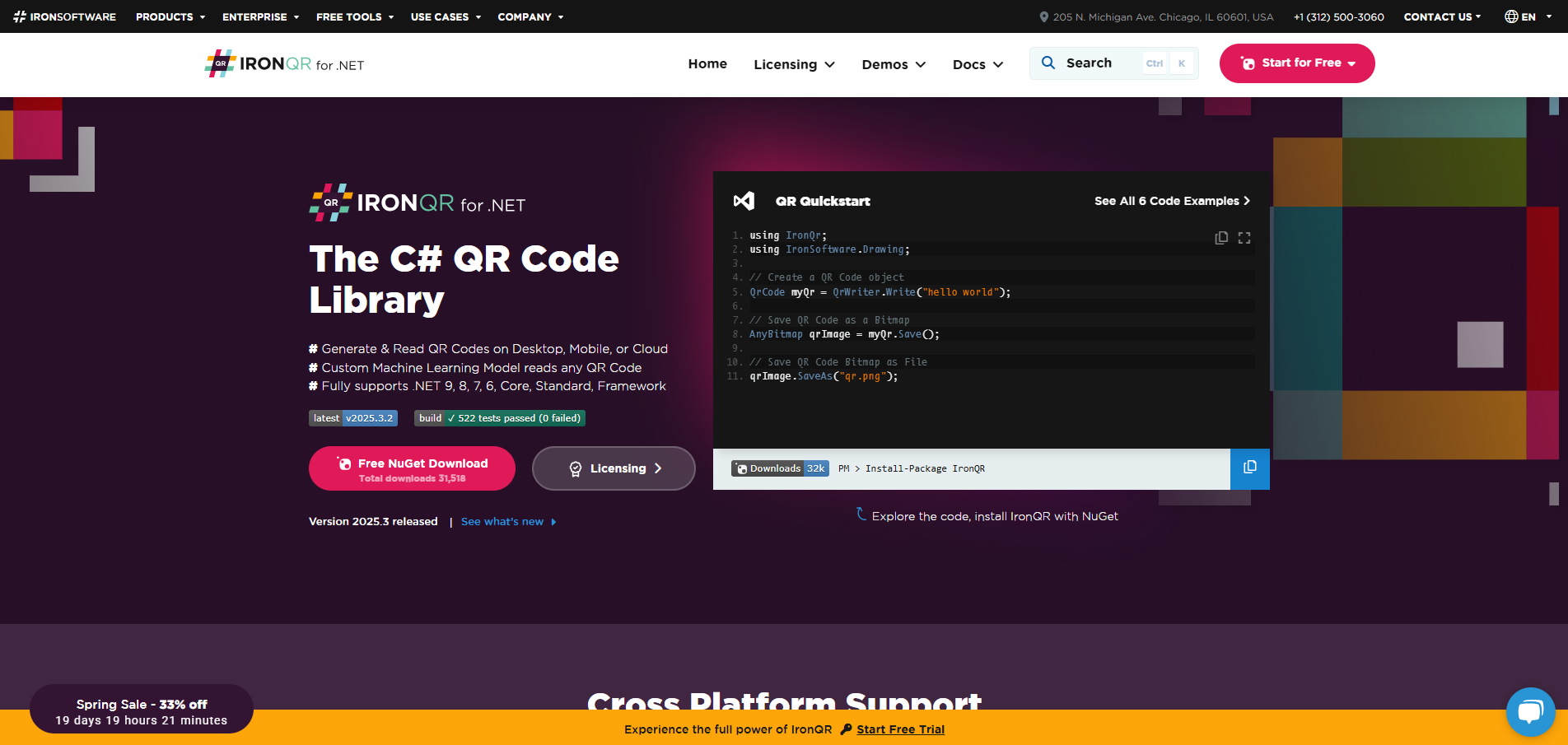Click the large IronQR hero logo

pos(417,203)
